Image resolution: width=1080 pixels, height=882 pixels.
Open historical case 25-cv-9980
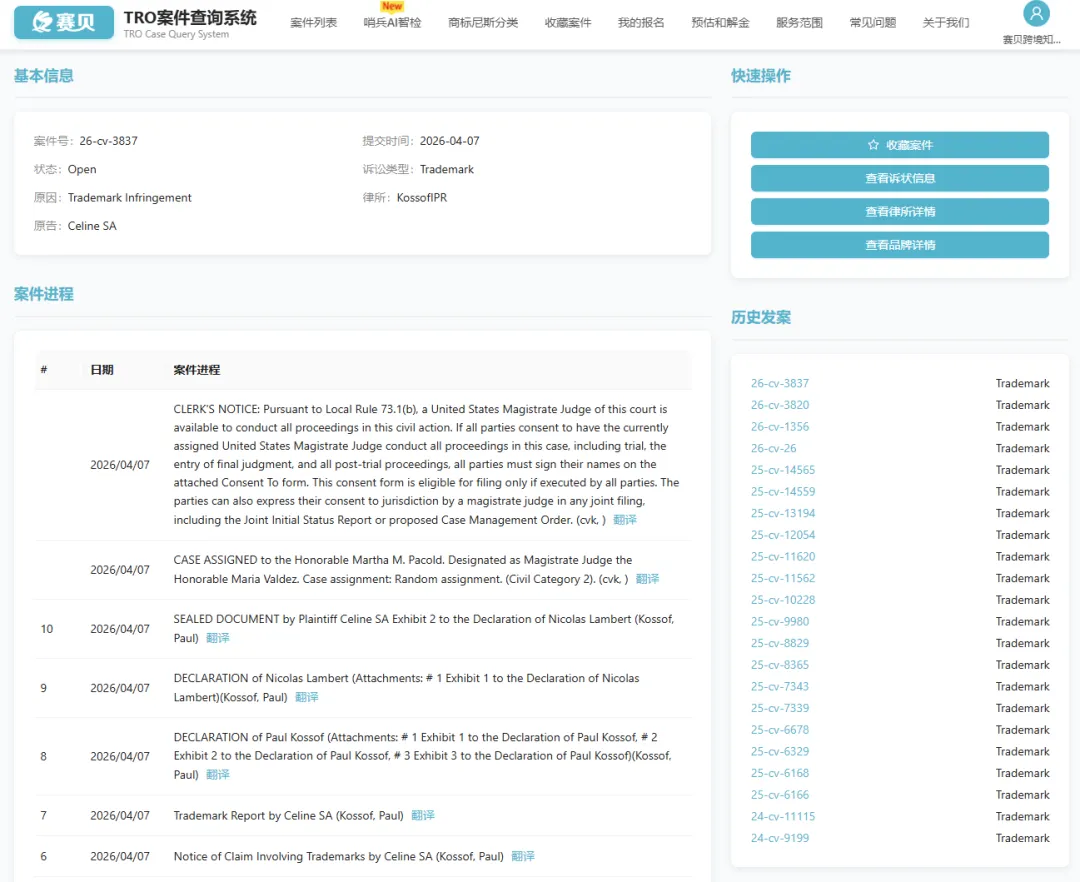pyautogui.click(x=780, y=622)
